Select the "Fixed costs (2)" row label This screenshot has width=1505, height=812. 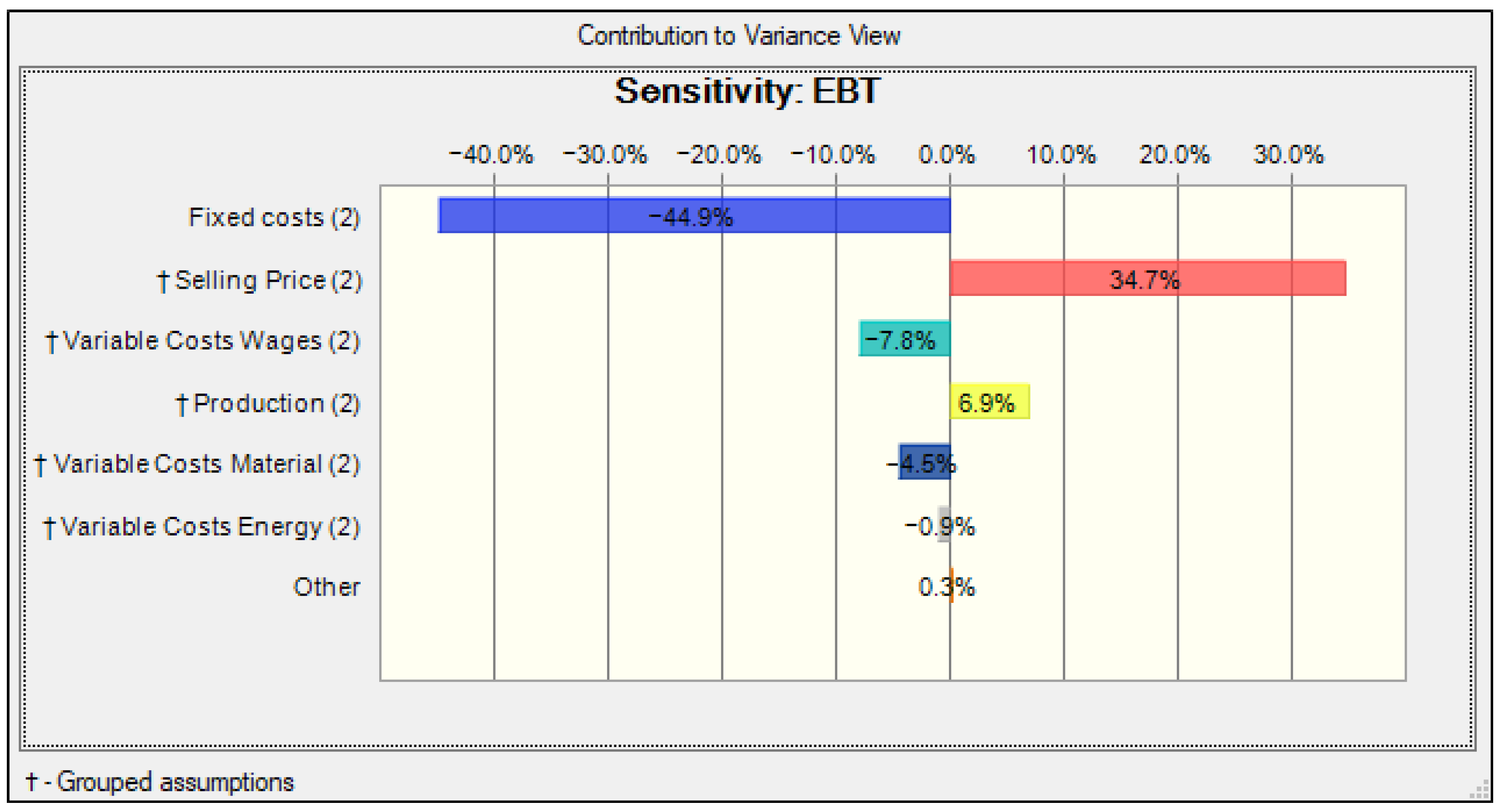pos(274,217)
